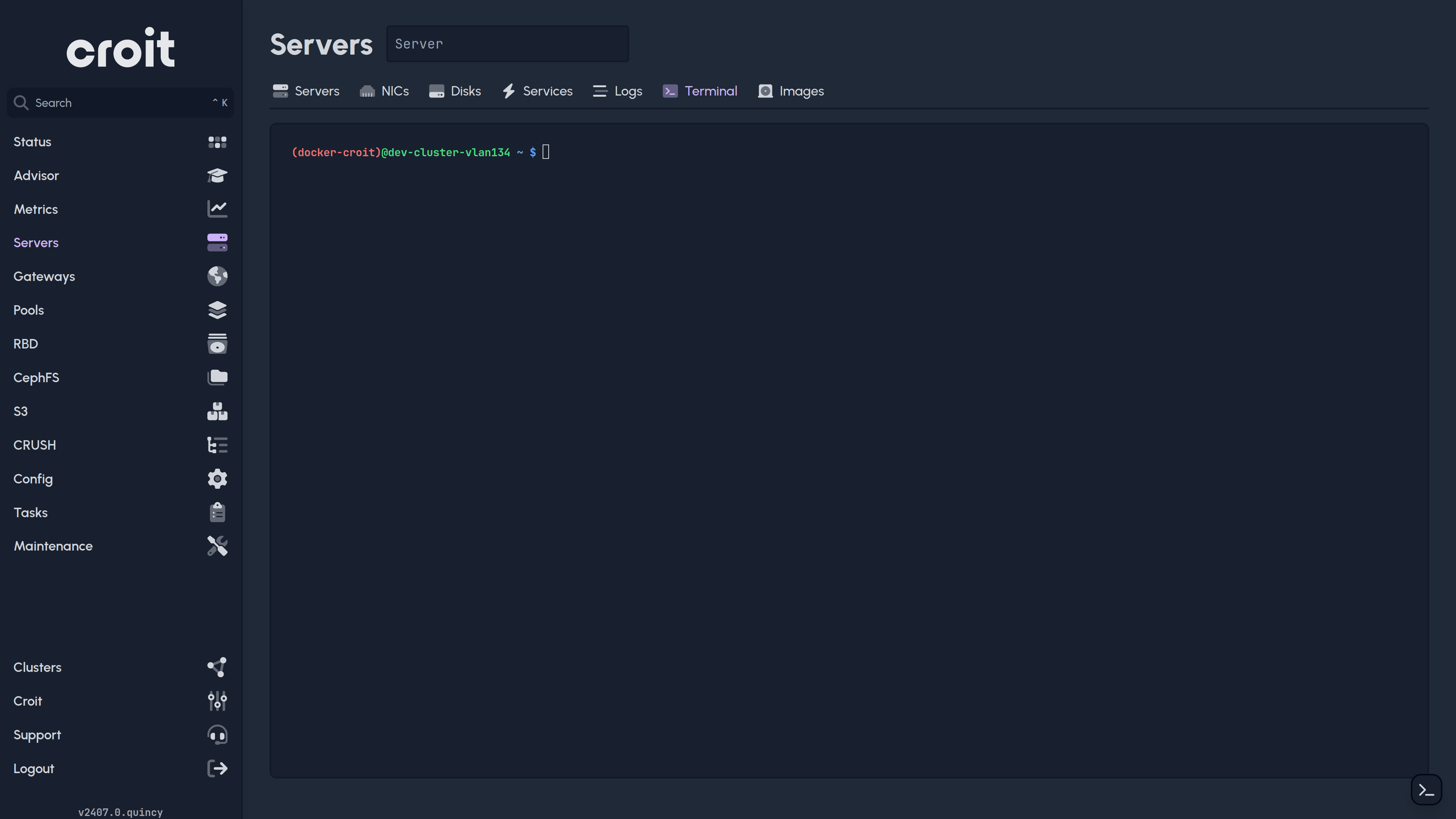The image size is (1456, 819).
Task: Open the Services tab
Action: tap(538, 91)
